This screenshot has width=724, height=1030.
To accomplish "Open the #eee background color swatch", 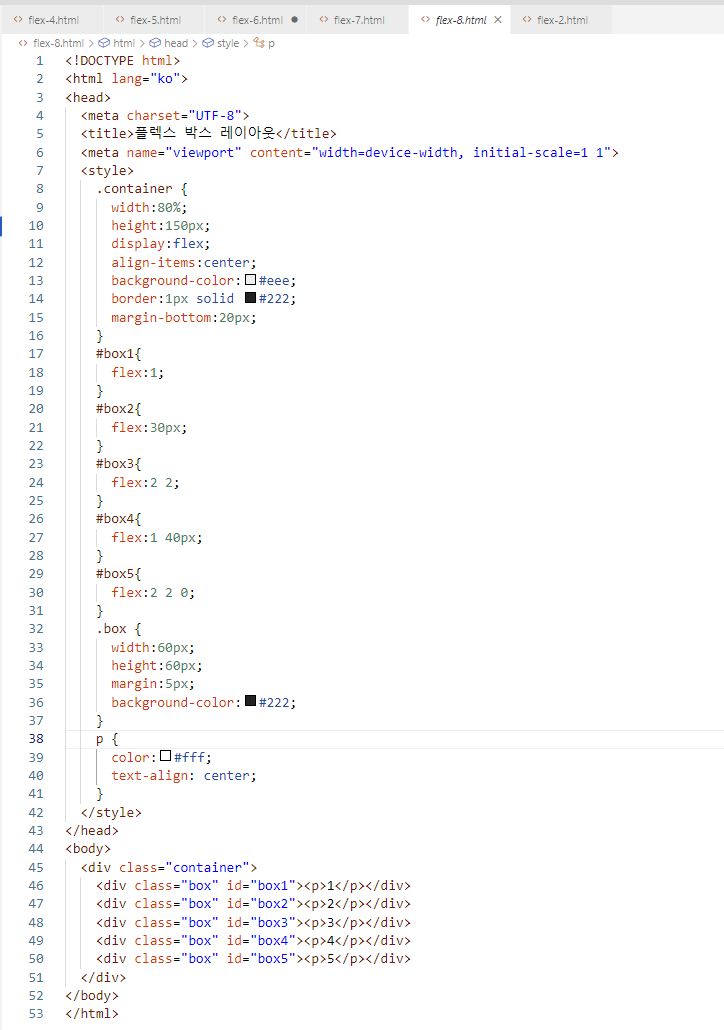I will (x=250, y=280).
